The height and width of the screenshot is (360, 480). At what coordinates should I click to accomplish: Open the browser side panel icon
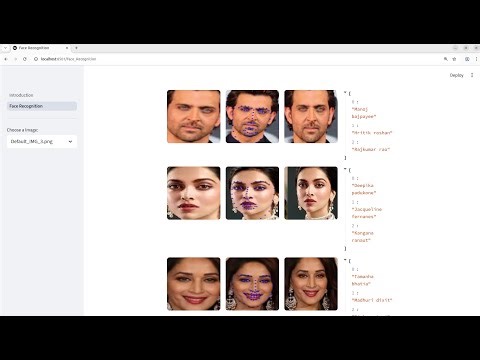(x=467, y=59)
